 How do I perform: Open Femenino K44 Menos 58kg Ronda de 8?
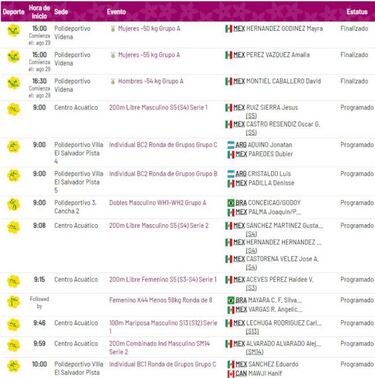(x=161, y=300)
